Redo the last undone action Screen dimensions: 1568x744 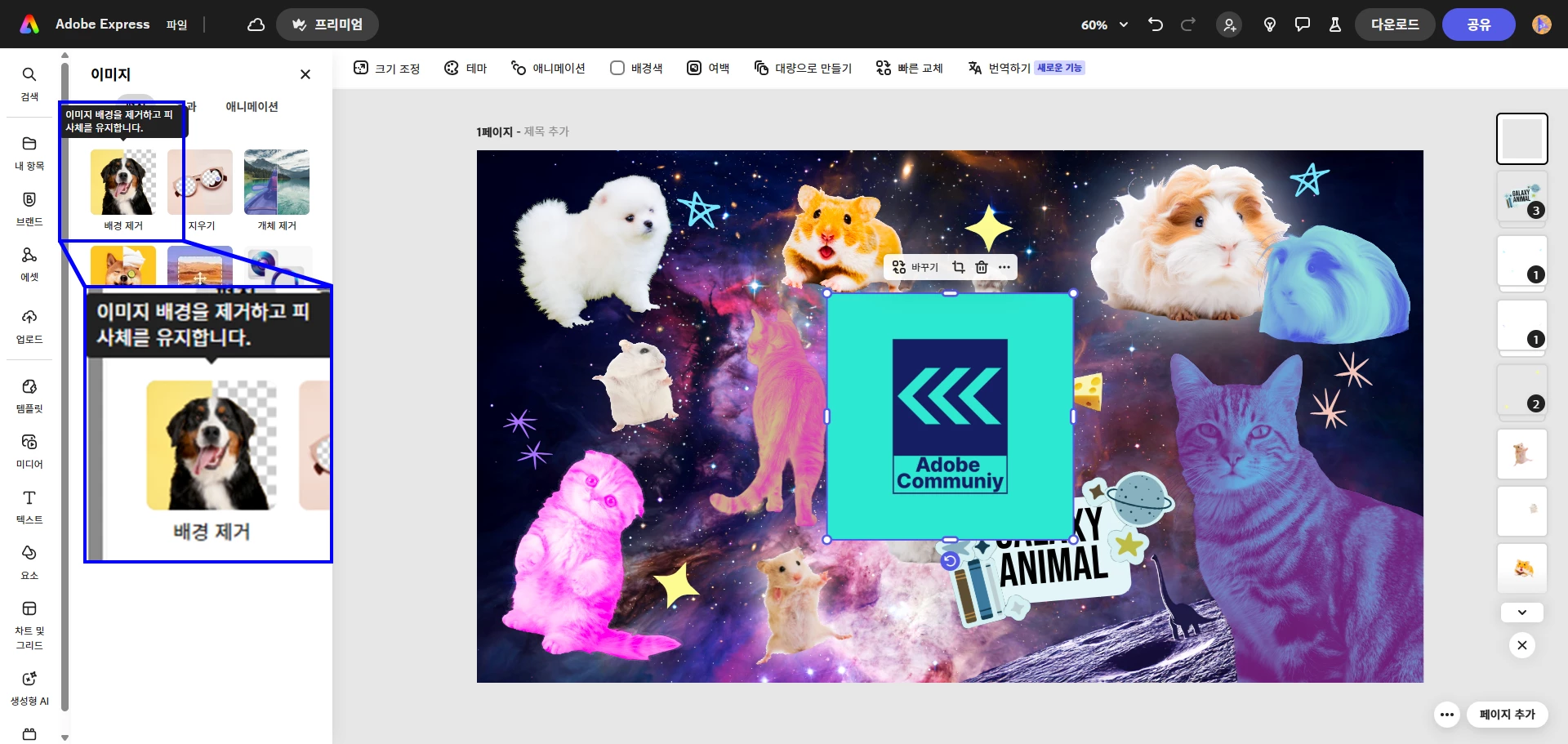tap(1188, 25)
